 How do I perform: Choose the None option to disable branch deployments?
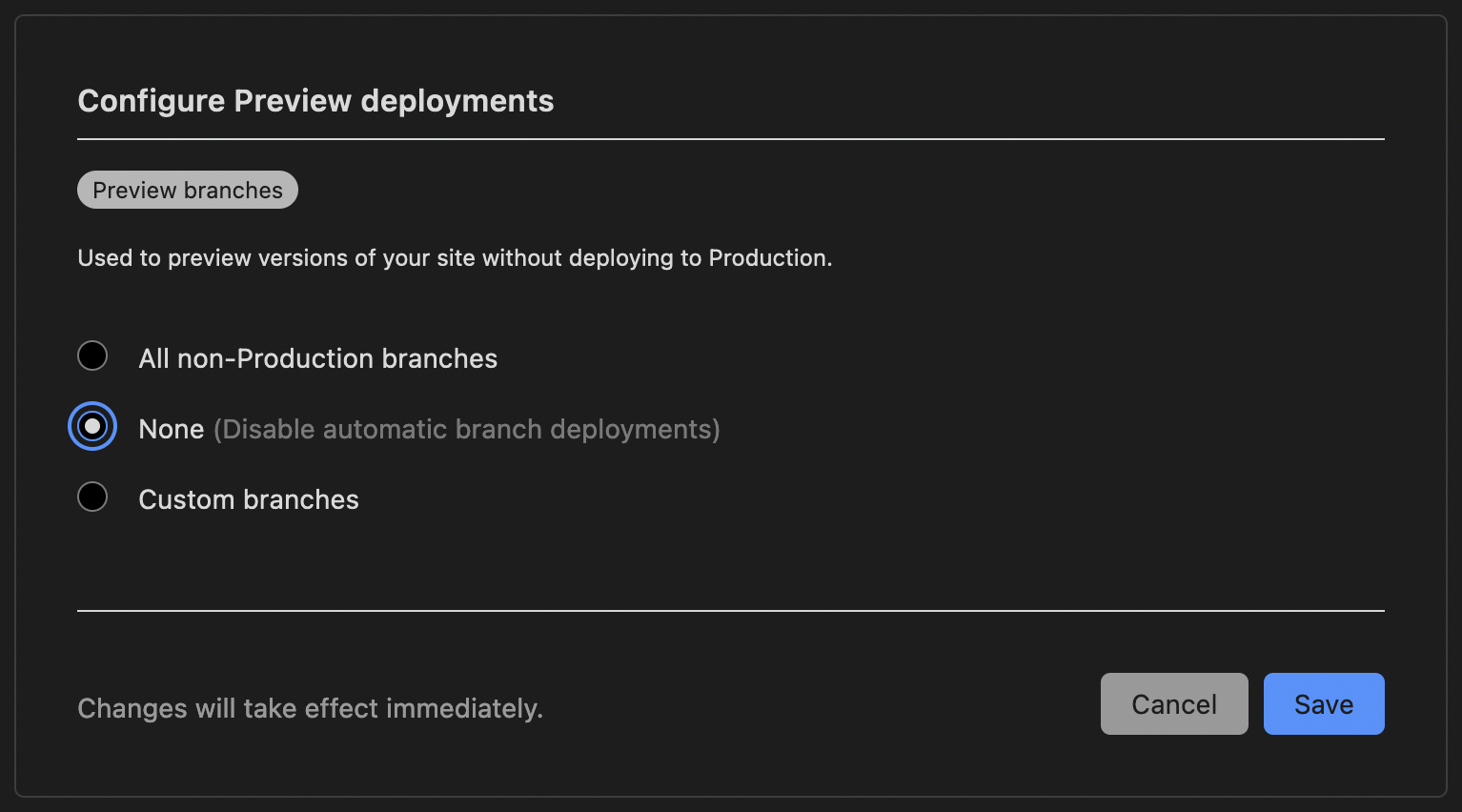point(92,426)
